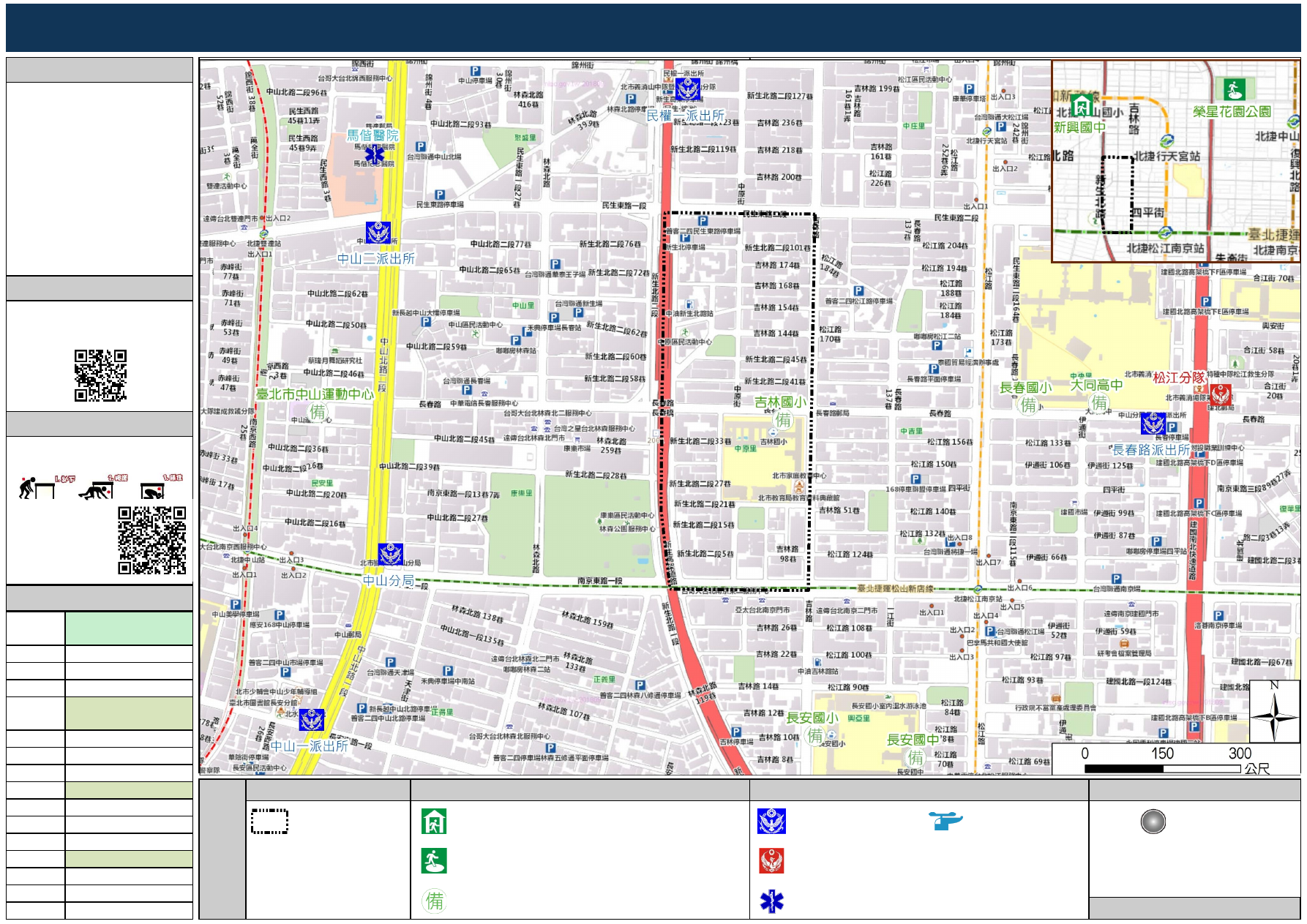Select the red fire department legend icon
The width and height of the screenshot is (1307, 924).
point(771,861)
